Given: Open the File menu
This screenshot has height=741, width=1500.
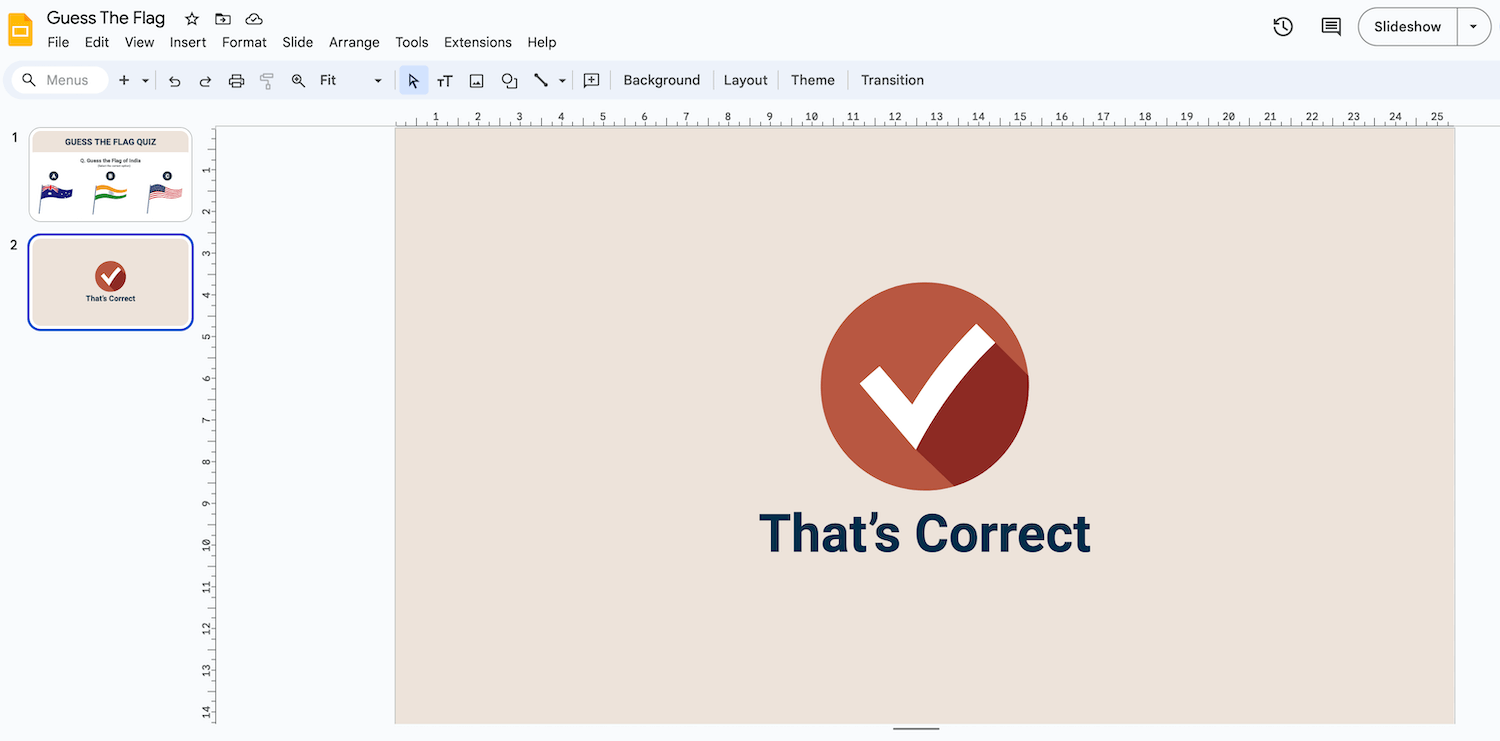Looking at the screenshot, I should click(58, 42).
